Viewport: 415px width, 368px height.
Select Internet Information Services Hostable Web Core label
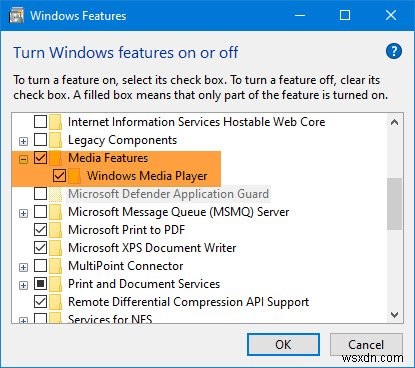(x=197, y=122)
